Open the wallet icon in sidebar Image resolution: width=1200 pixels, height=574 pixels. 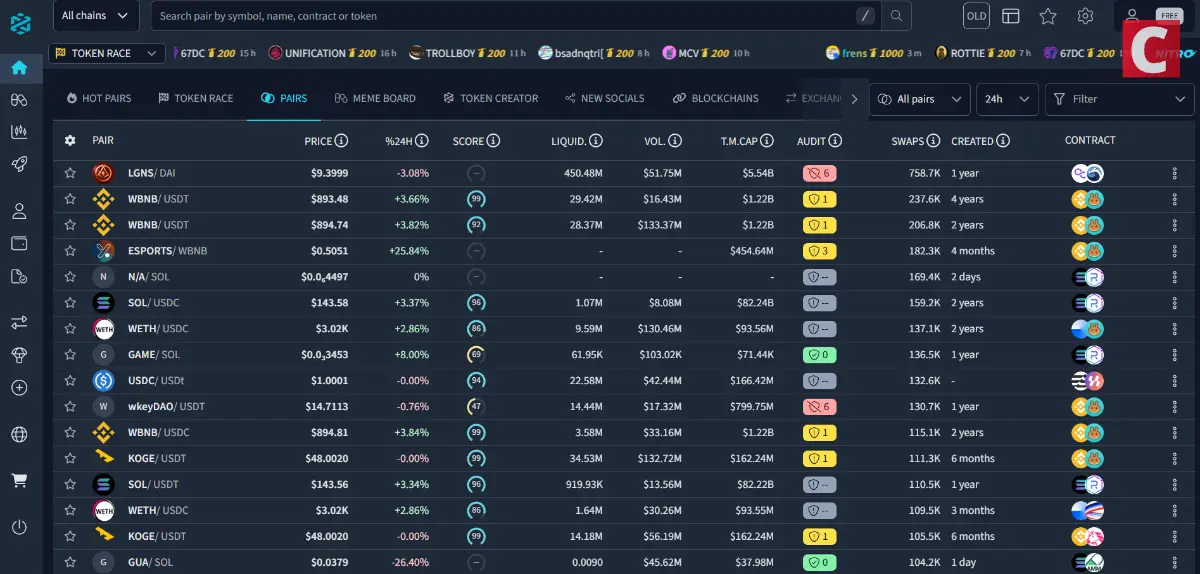19,243
